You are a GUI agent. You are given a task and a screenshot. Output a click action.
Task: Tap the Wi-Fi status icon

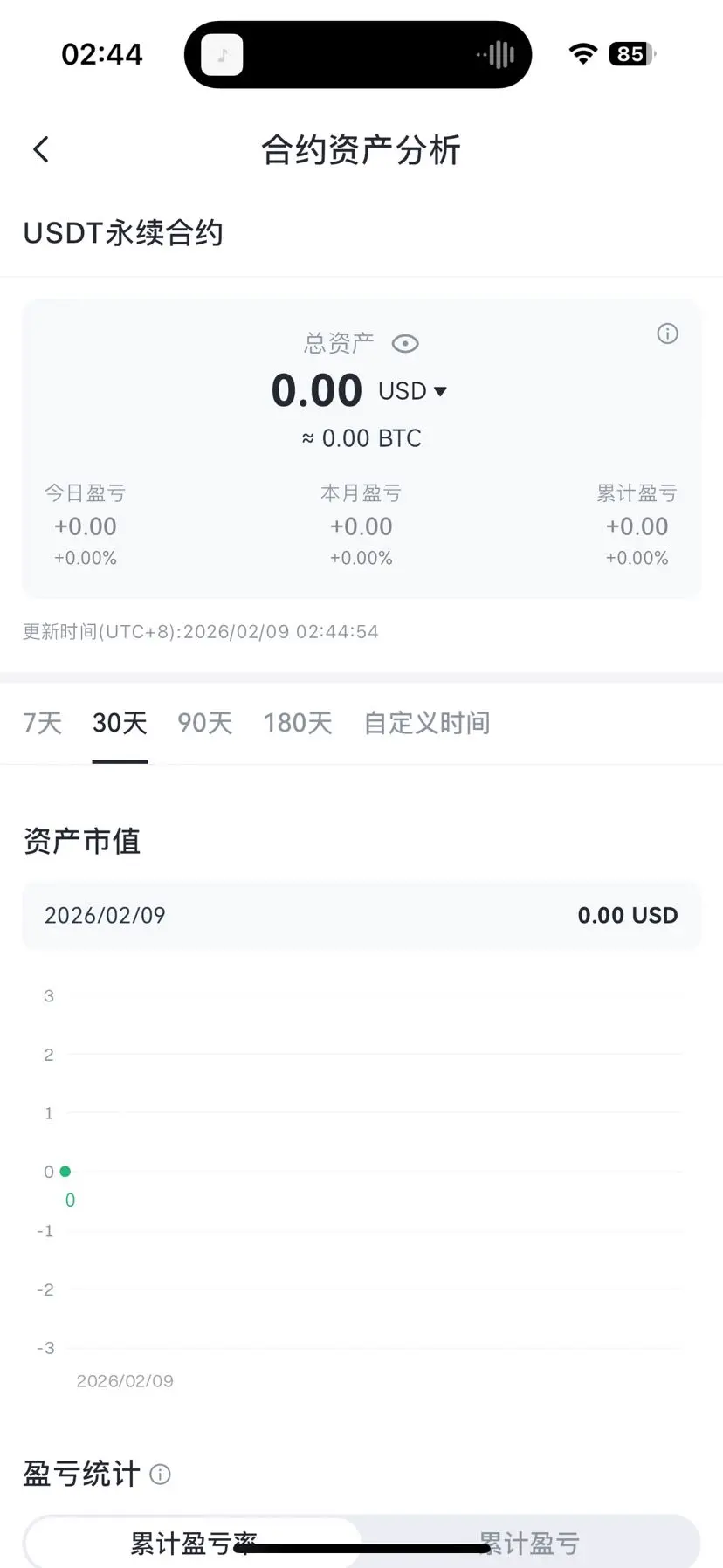(x=582, y=54)
